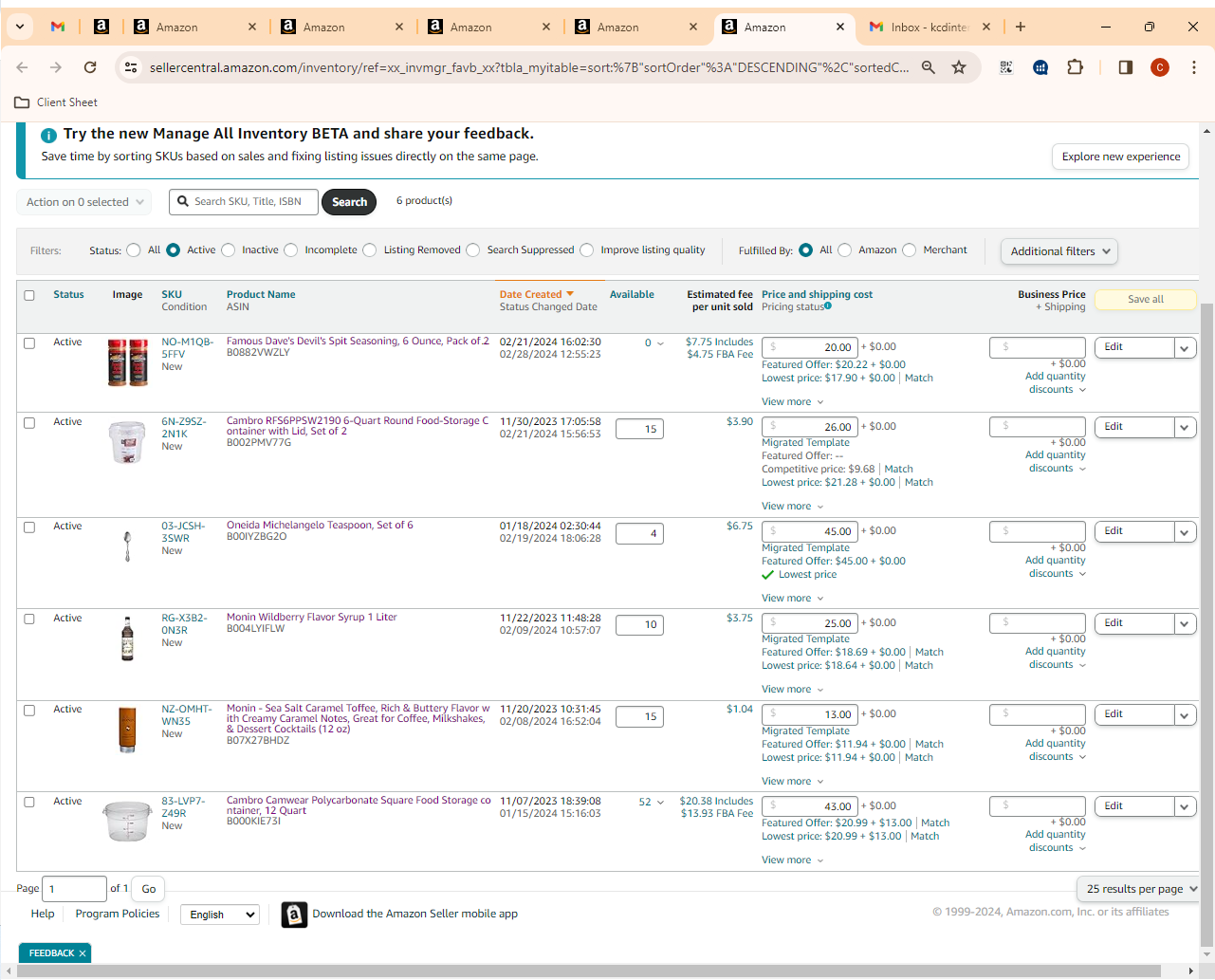Select the All status radio button
The image size is (1215, 980).
[134, 250]
